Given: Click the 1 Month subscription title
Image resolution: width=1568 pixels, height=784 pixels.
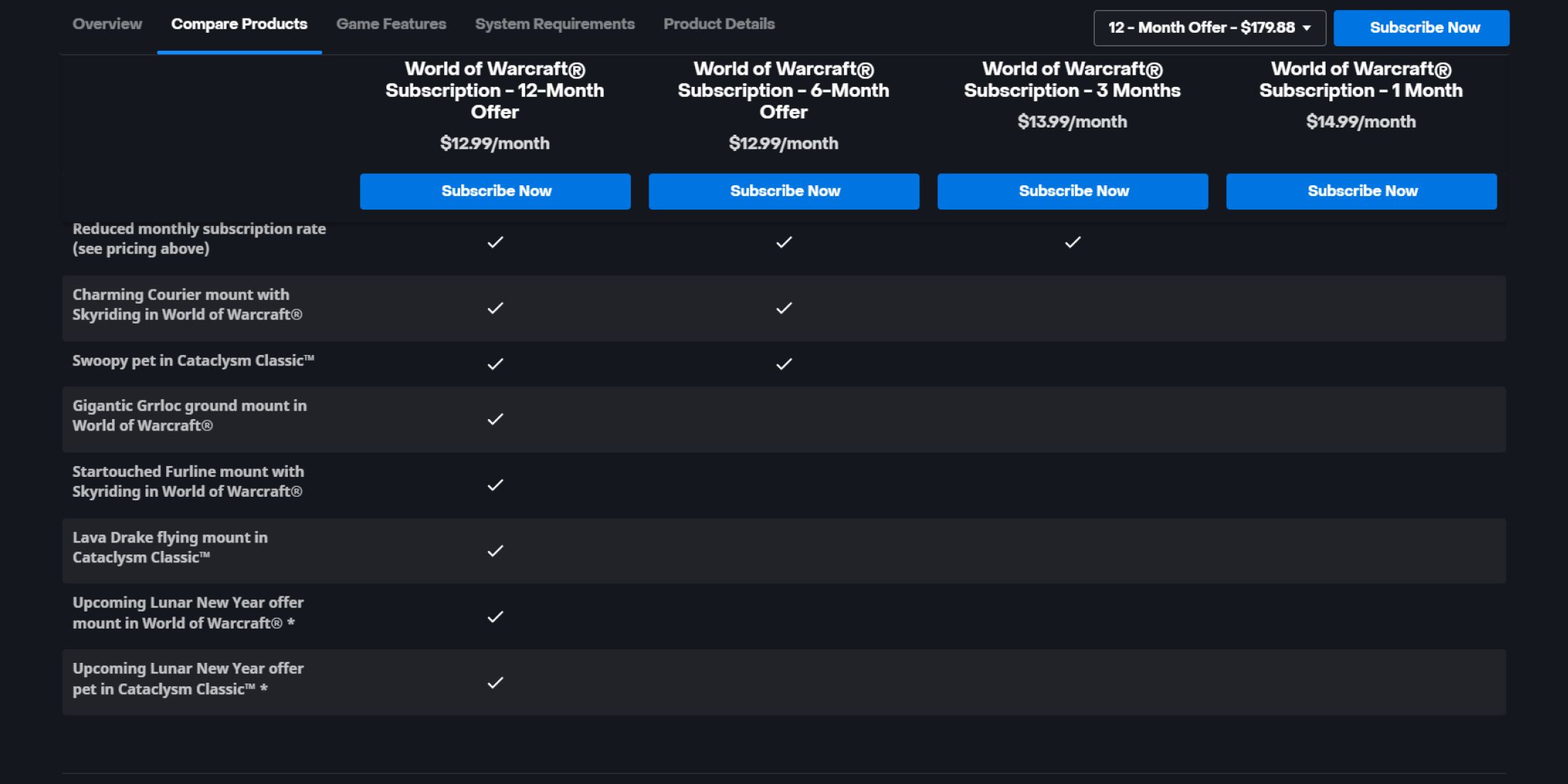Looking at the screenshot, I should [1361, 80].
